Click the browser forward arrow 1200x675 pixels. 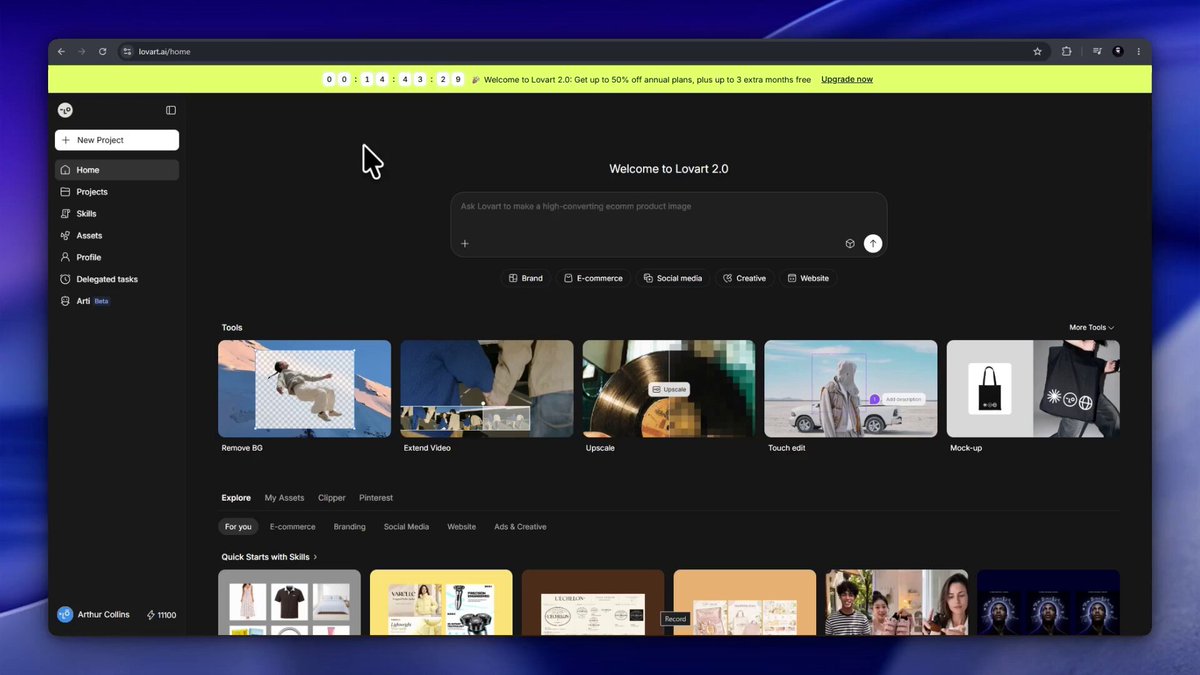(x=82, y=51)
